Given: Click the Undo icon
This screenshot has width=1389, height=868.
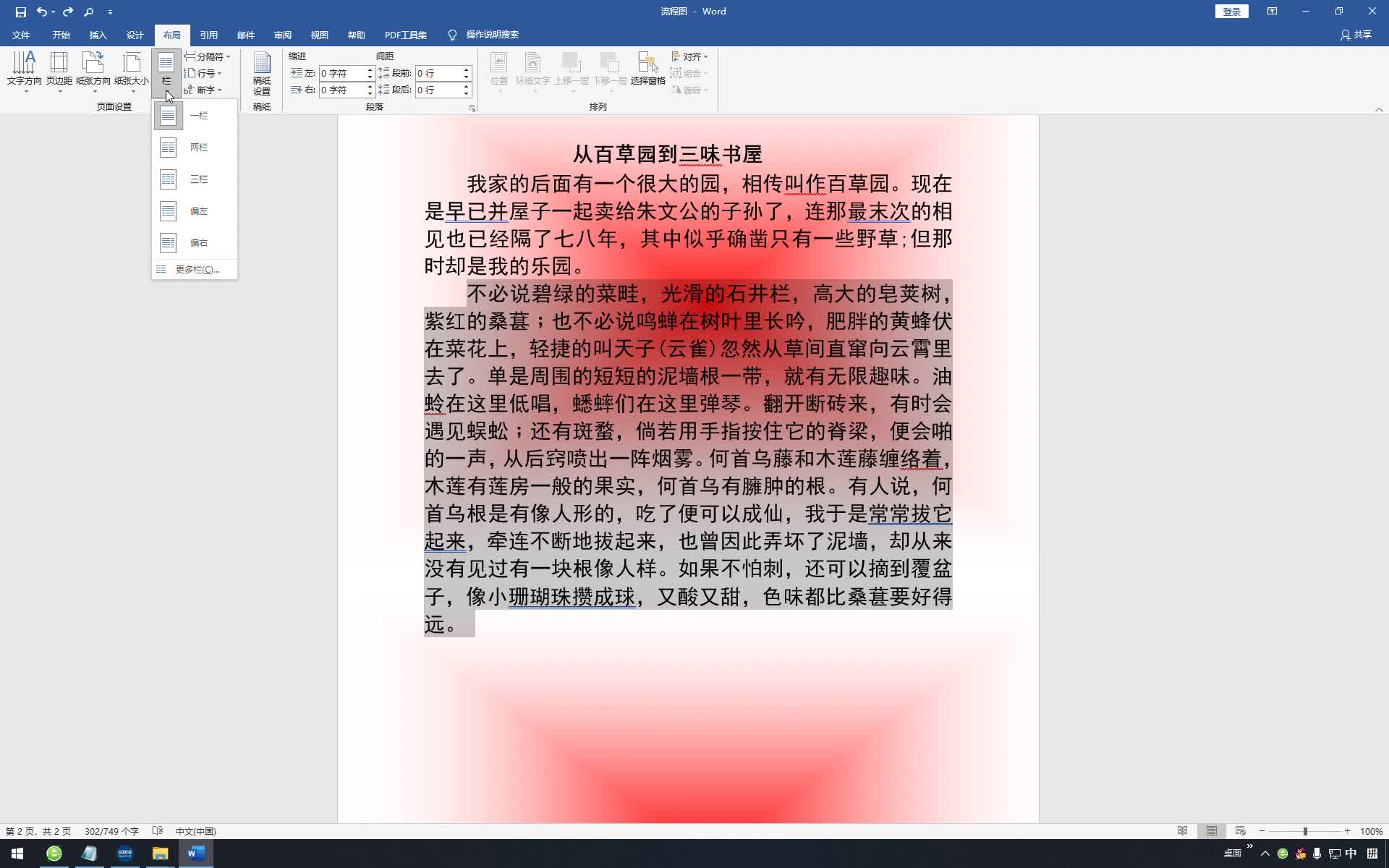Looking at the screenshot, I should pos(42,12).
